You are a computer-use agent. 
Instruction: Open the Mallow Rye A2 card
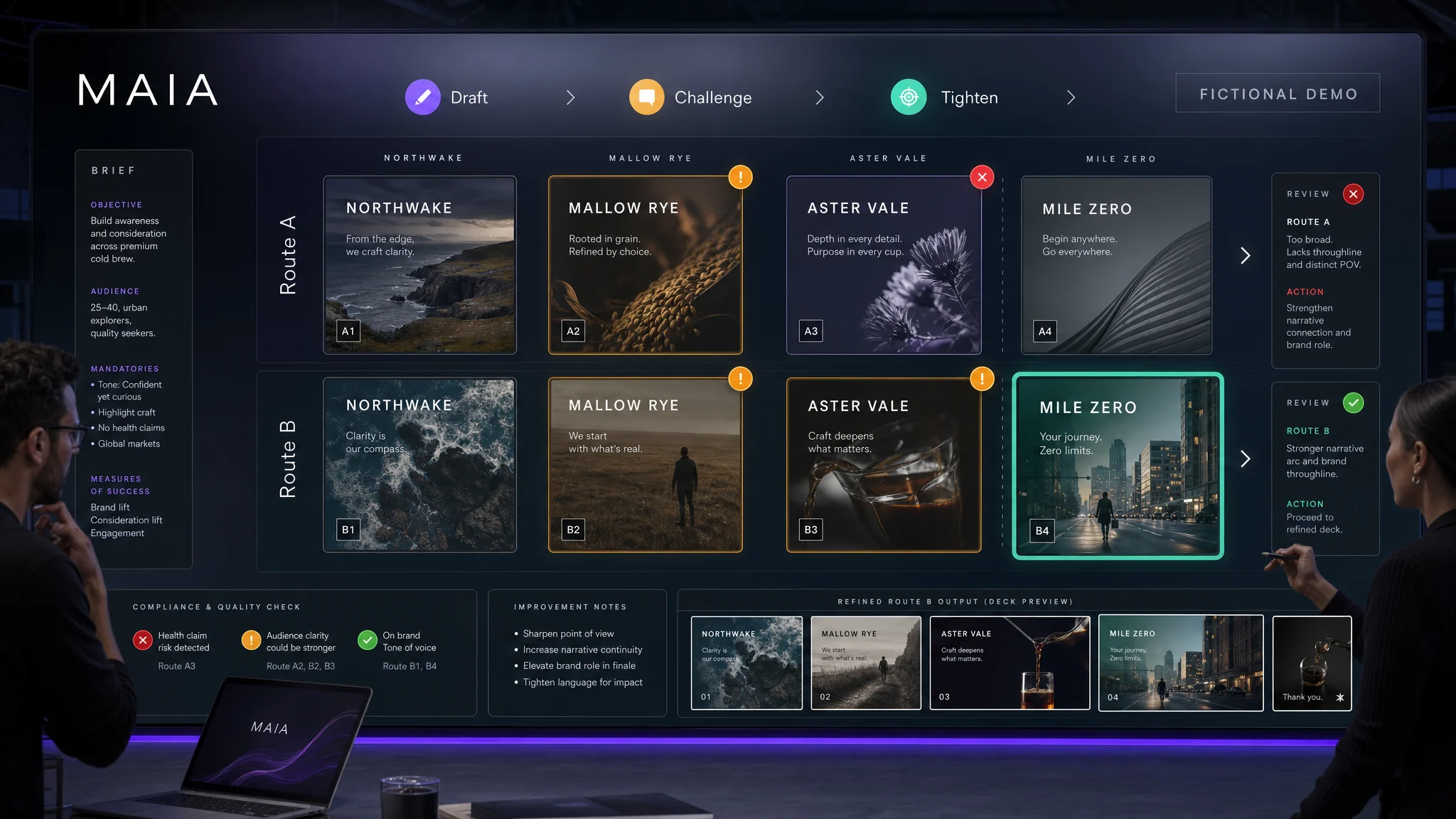[x=645, y=265]
